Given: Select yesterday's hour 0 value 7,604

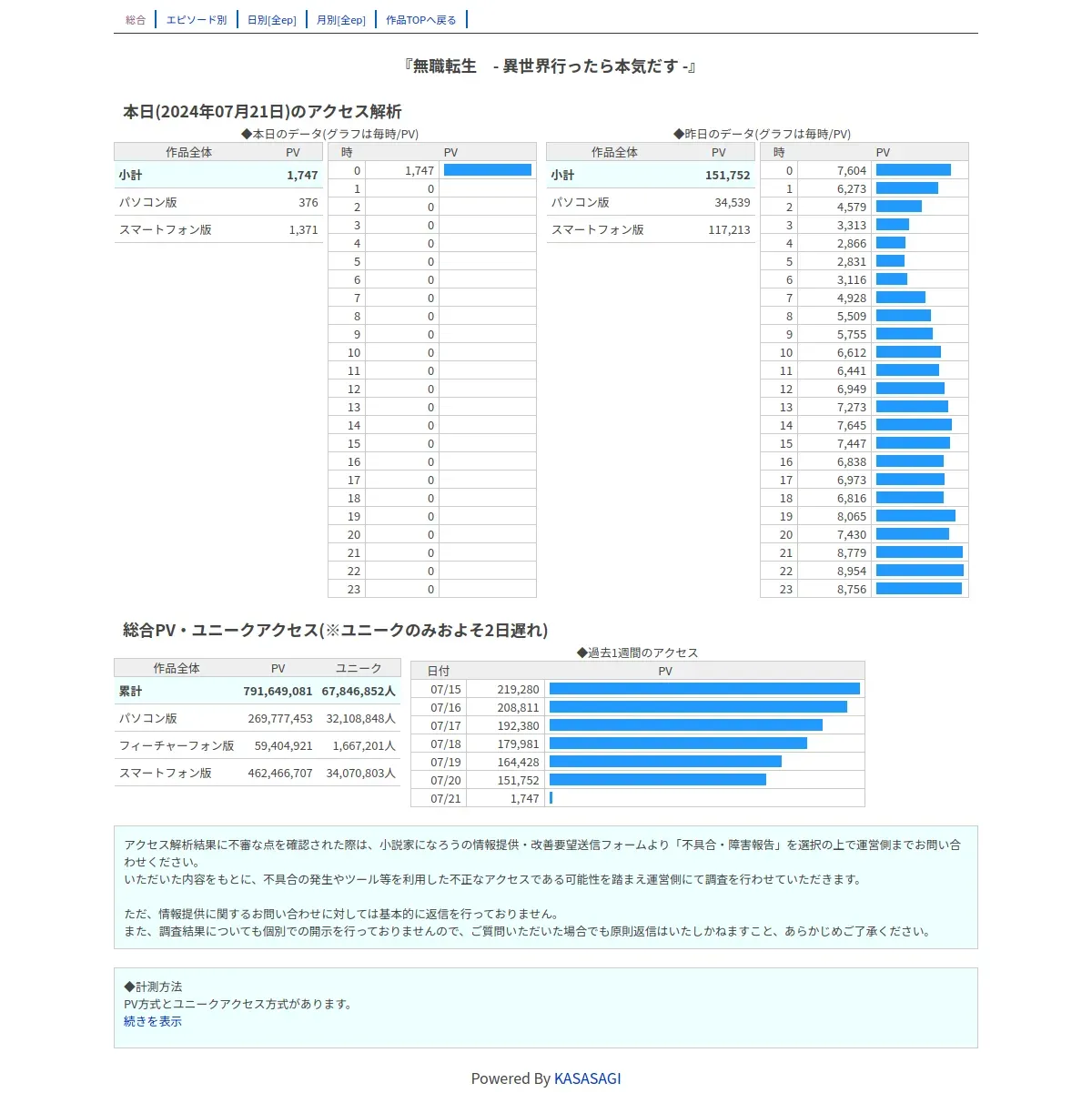Looking at the screenshot, I should (852, 170).
